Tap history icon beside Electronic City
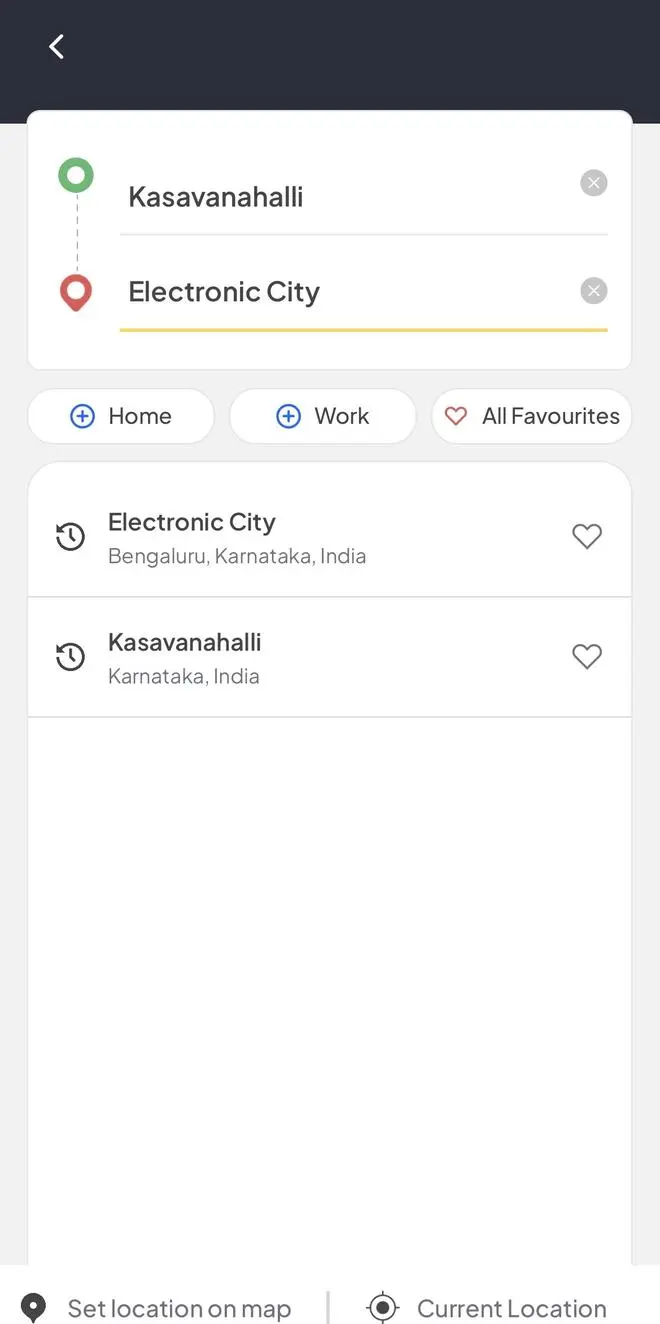The height and width of the screenshot is (1324, 660). click(70, 537)
